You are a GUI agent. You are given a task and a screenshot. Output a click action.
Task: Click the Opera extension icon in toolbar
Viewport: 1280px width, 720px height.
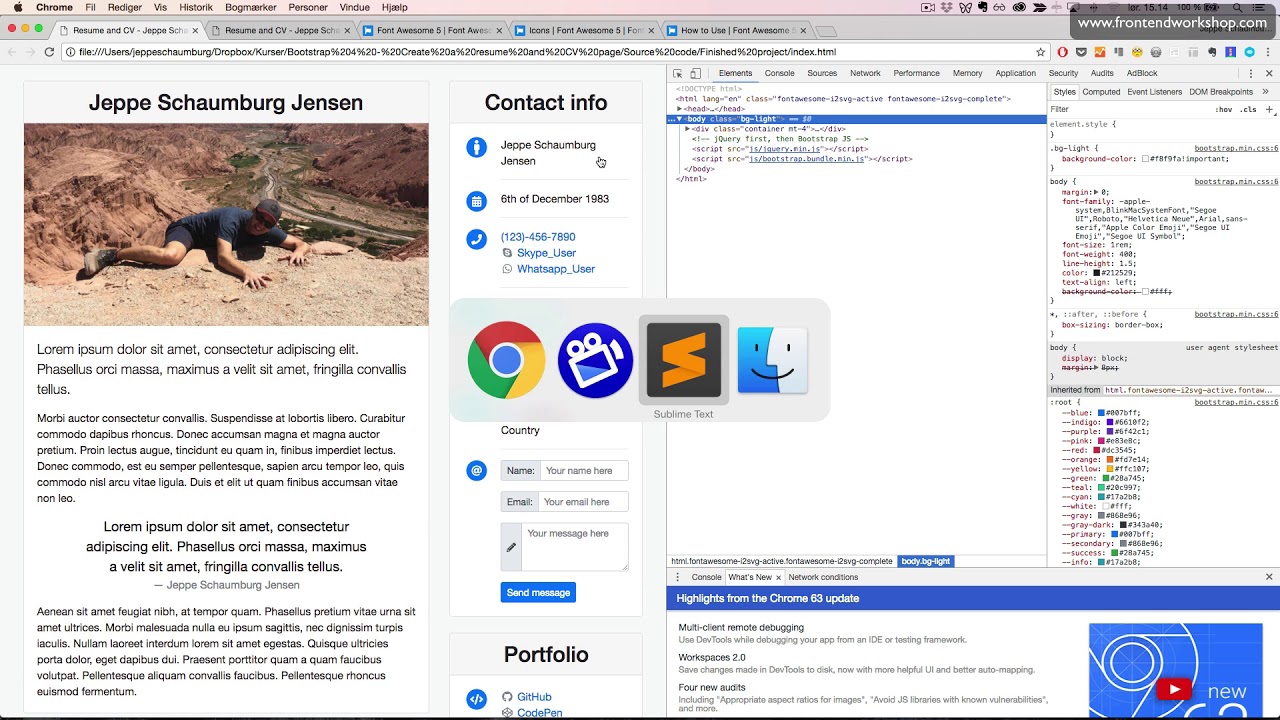1062,52
